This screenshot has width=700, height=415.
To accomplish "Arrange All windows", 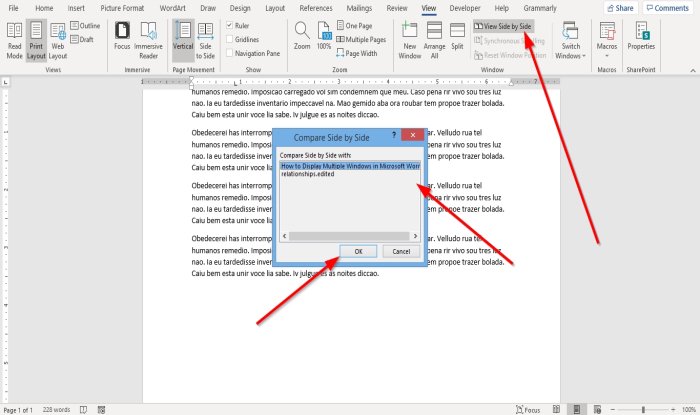I will pyautogui.click(x=434, y=41).
